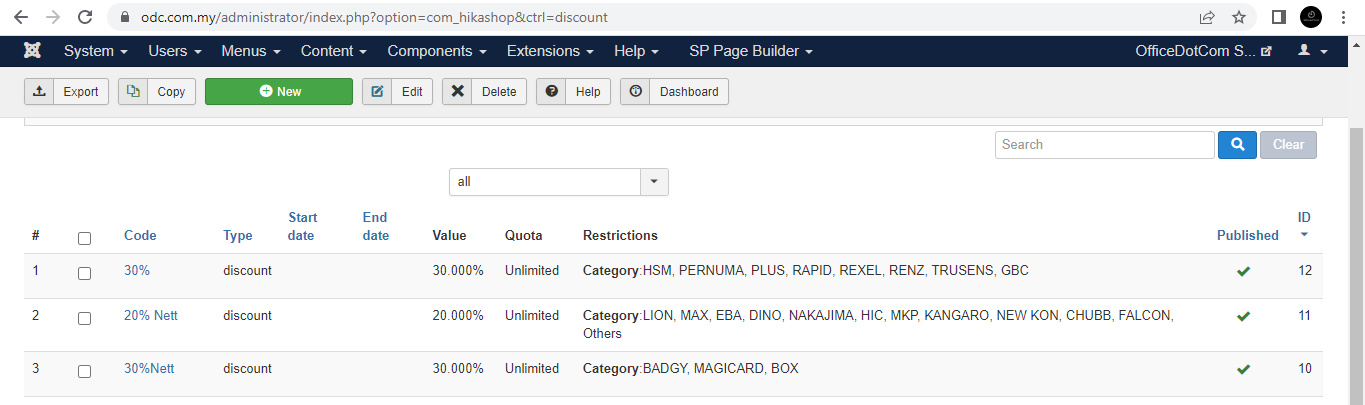Click the browser address bar URL

pyautogui.click(x=372, y=18)
